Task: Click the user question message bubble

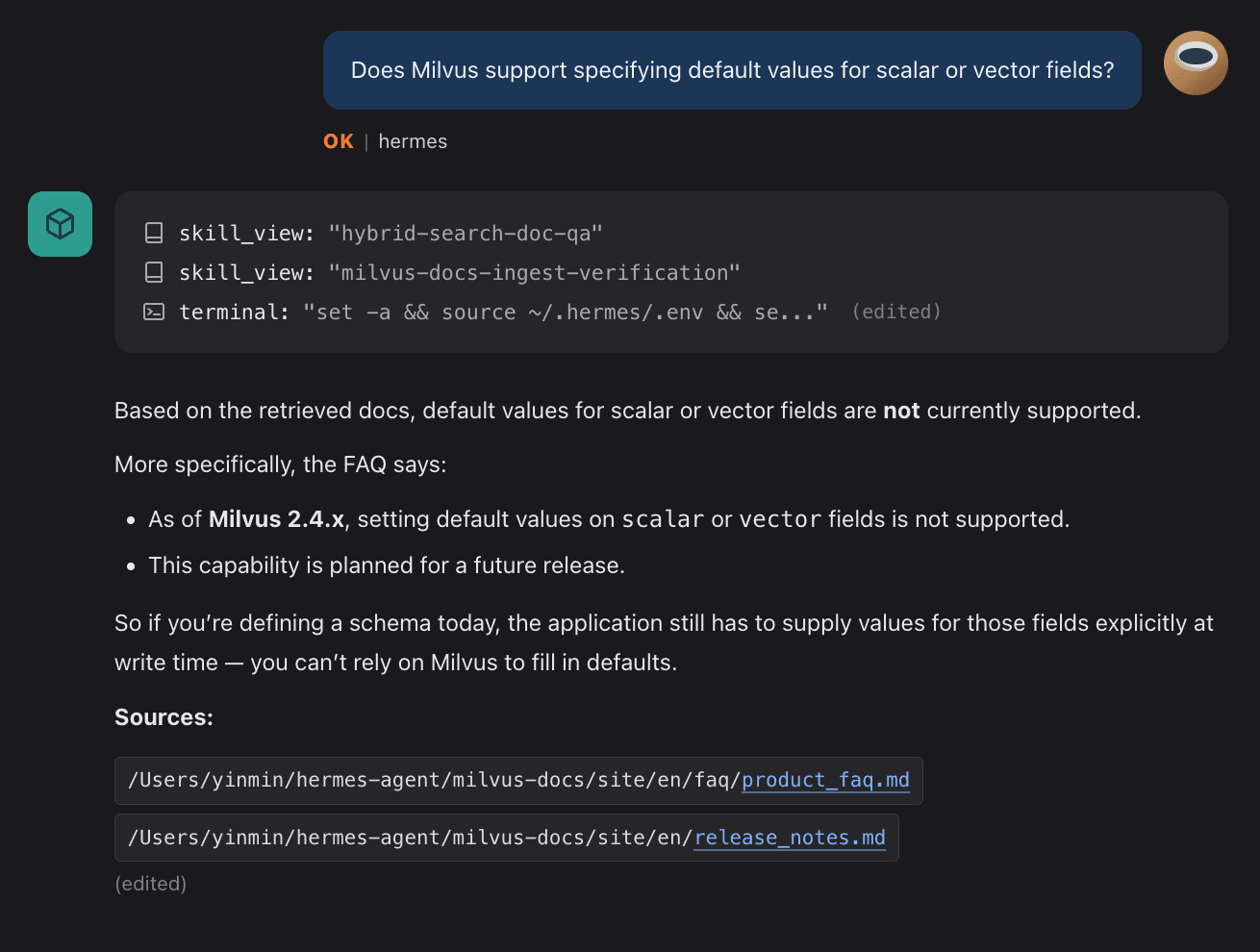Action: tap(732, 70)
